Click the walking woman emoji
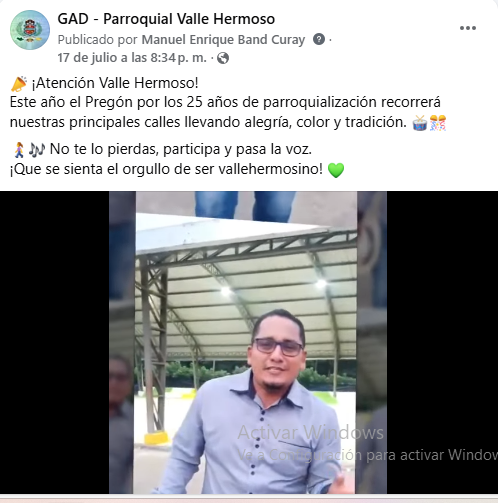 19,150
